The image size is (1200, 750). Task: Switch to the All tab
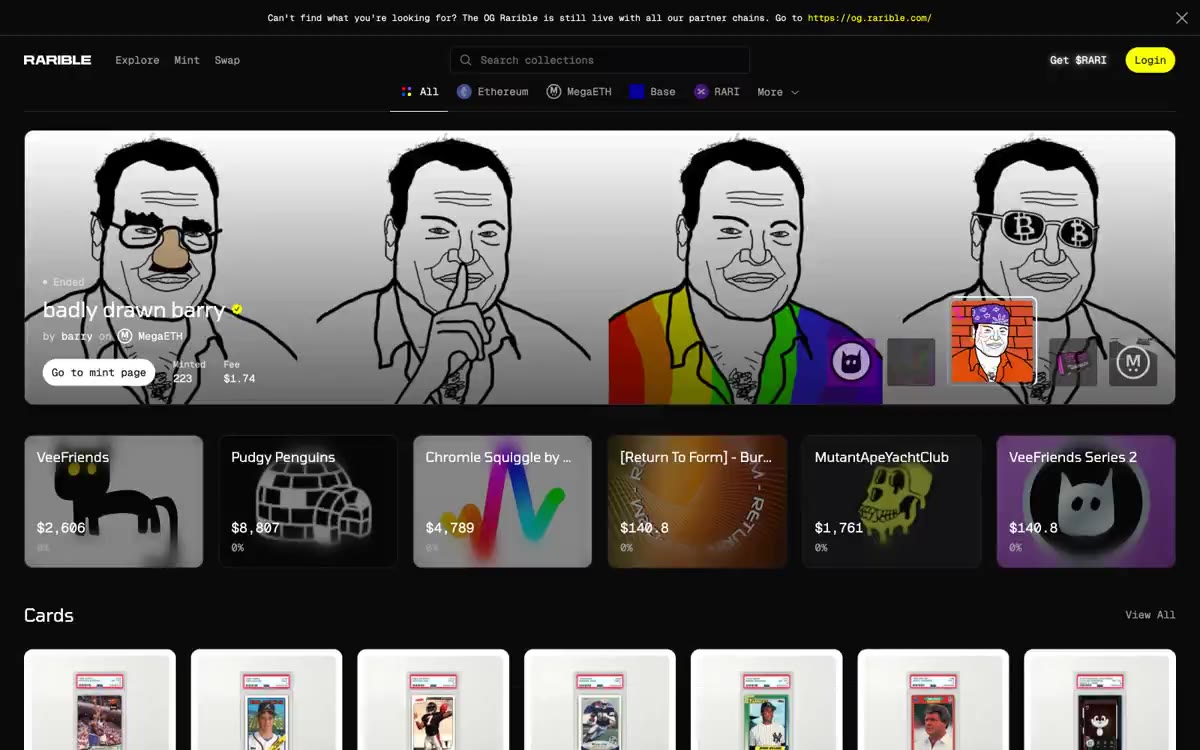point(420,91)
